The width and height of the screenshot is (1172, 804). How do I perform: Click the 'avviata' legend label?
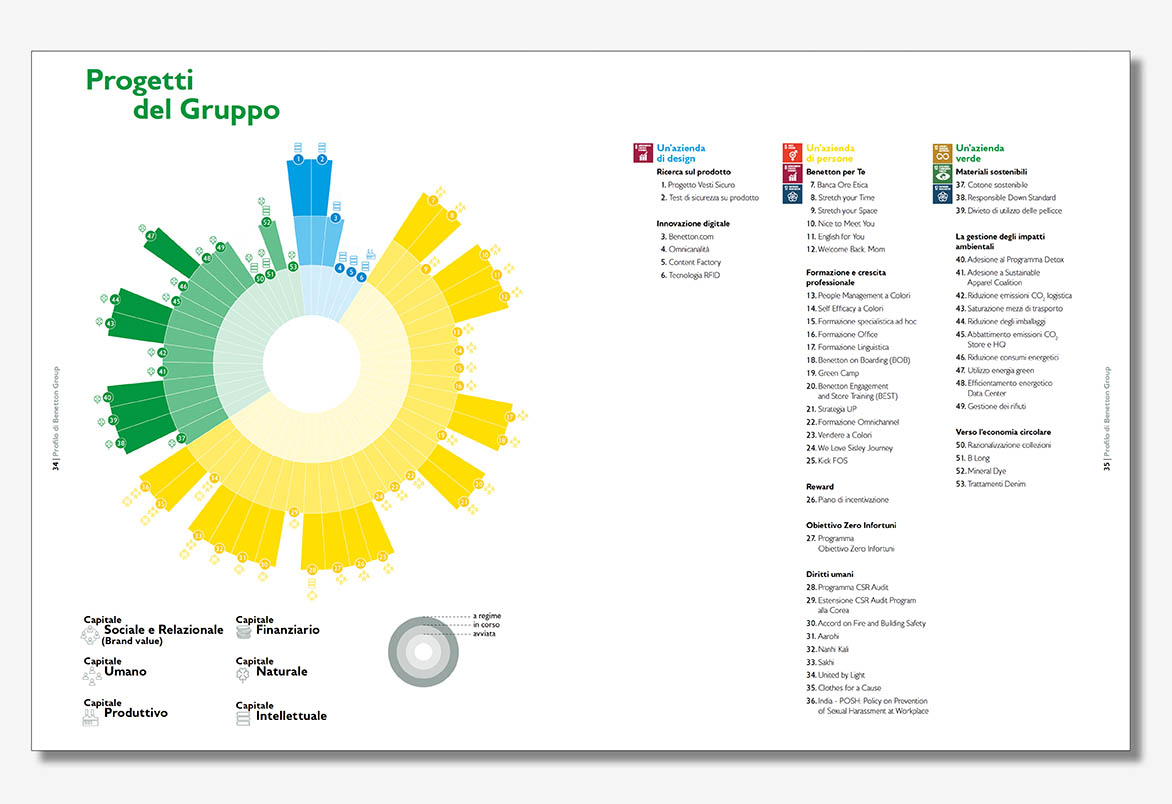[x=484, y=634]
